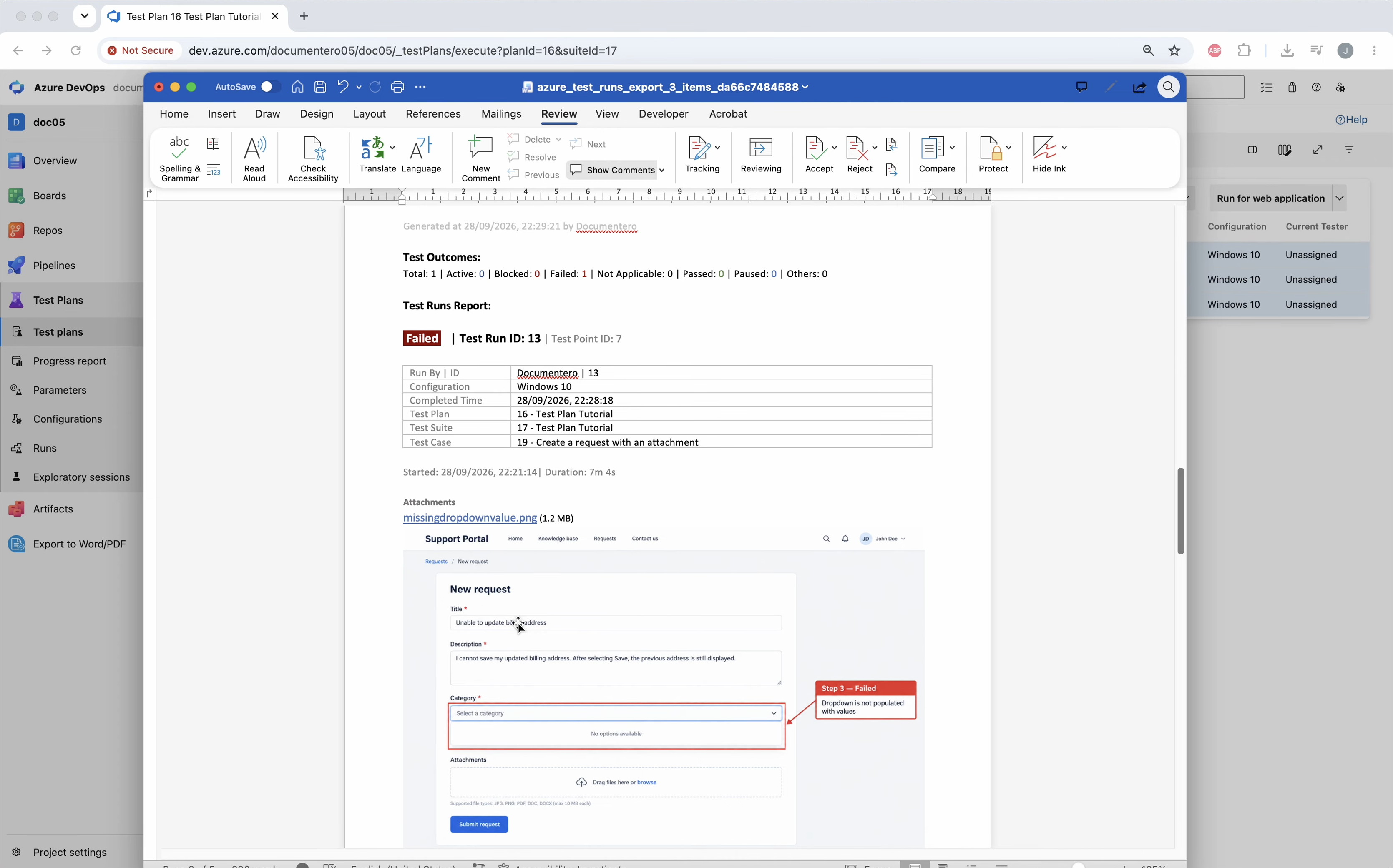Open a new Chrome tab with plus
This screenshot has width=1393, height=868.
pos(304,16)
